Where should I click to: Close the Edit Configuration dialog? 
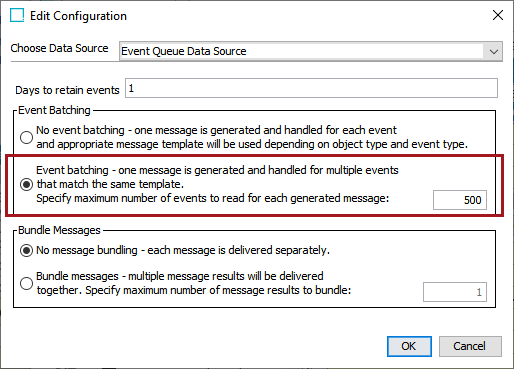[x=498, y=15]
